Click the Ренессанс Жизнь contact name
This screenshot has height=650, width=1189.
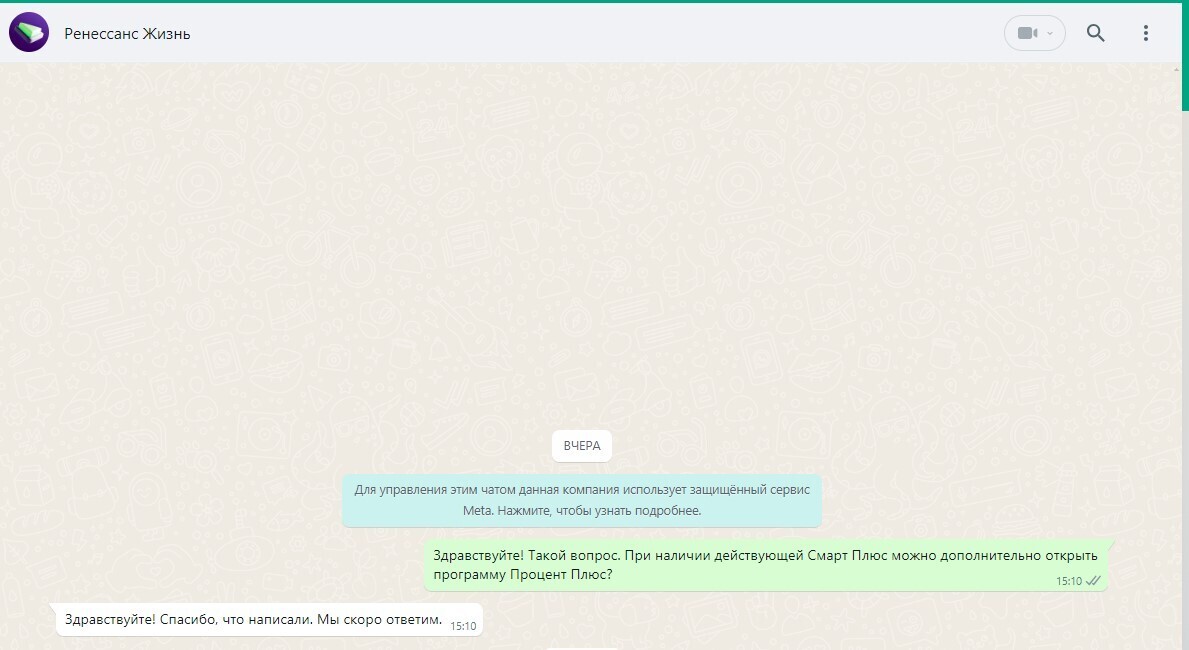[x=127, y=34]
